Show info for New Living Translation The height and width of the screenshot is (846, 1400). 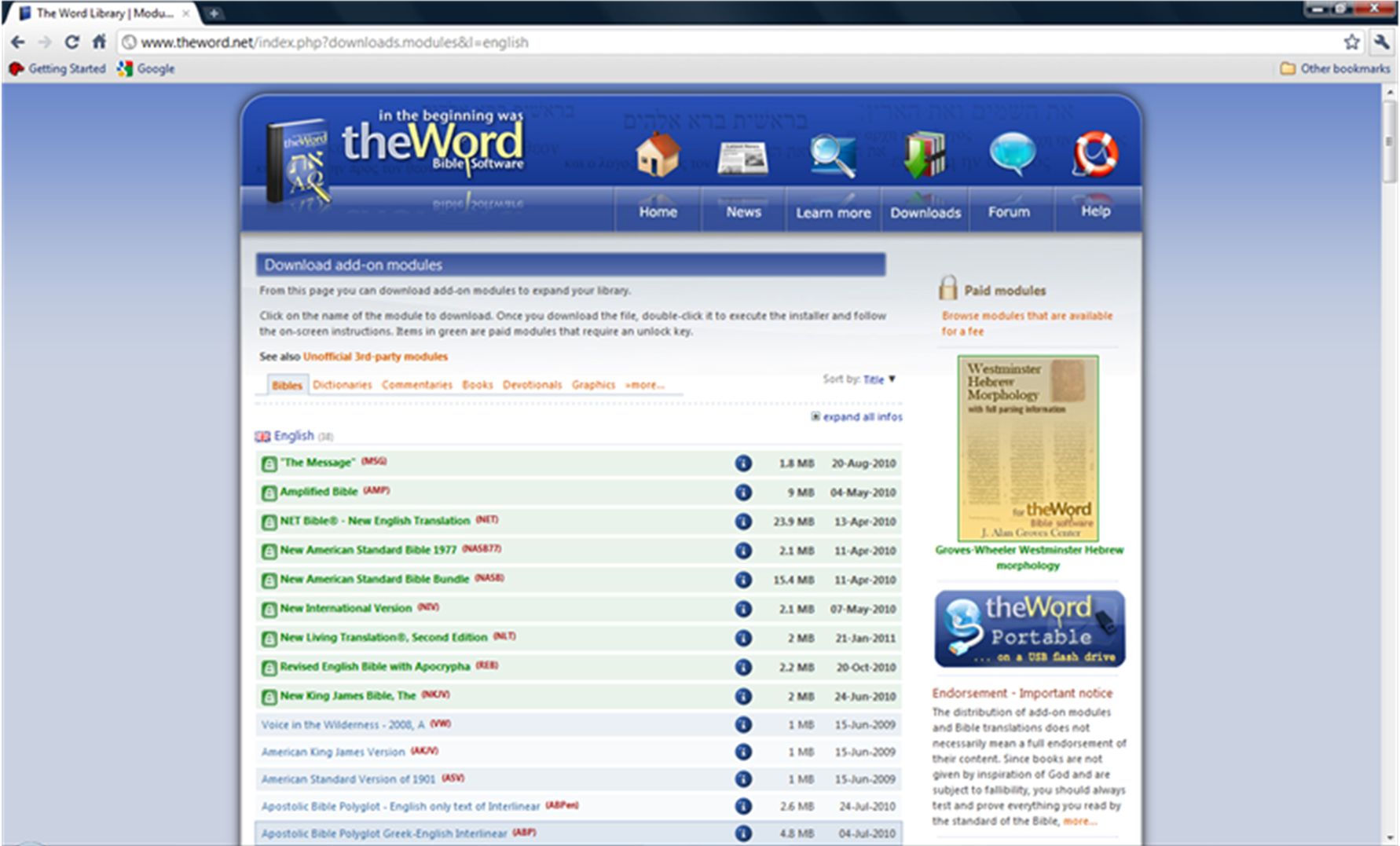pos(743,638)
